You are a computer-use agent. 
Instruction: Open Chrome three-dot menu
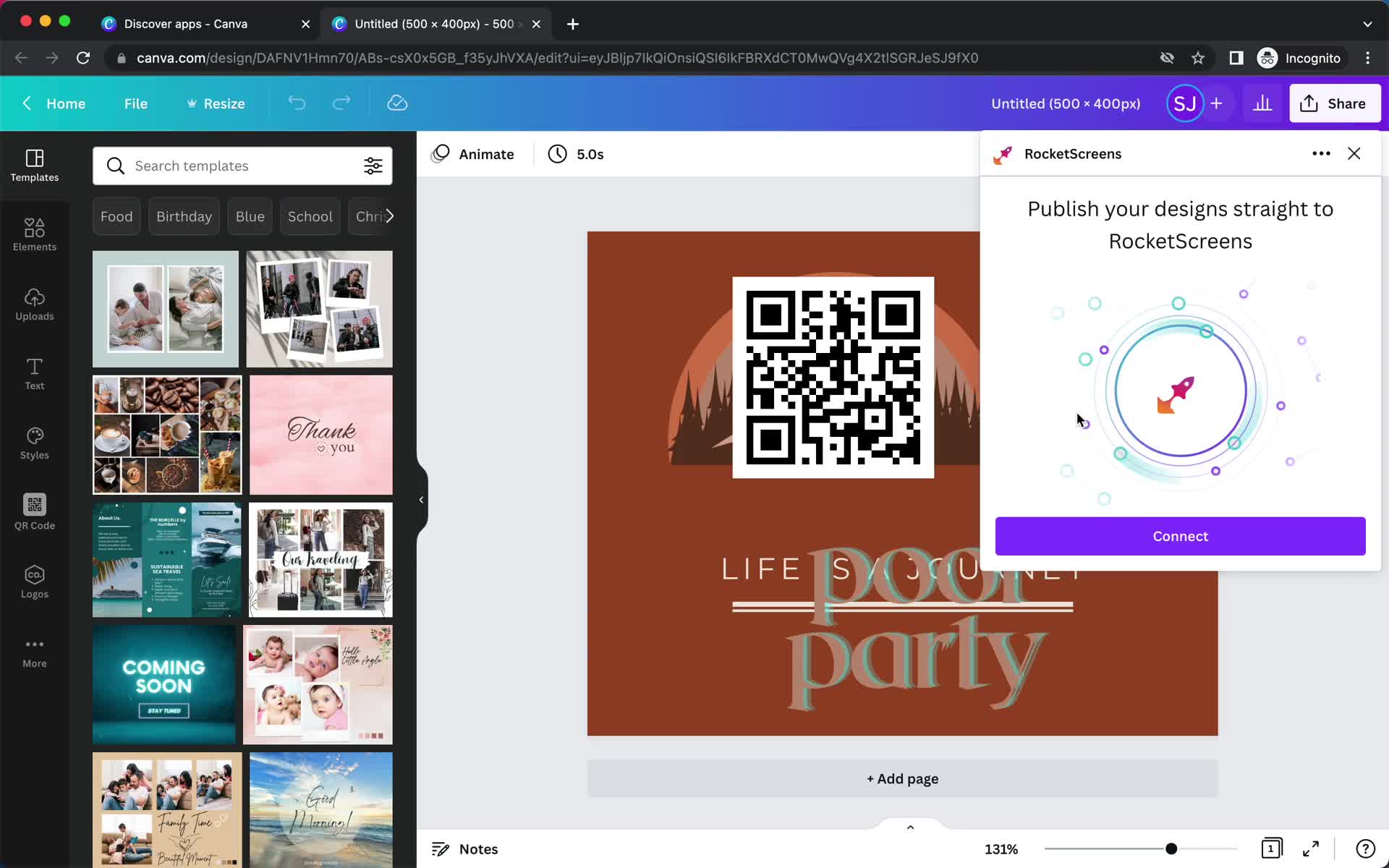(1367, 58)
